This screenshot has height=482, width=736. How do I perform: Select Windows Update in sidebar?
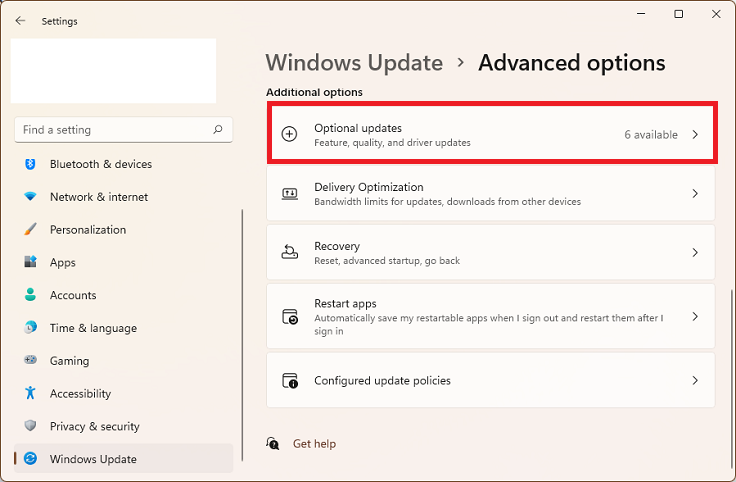(123, 459)
